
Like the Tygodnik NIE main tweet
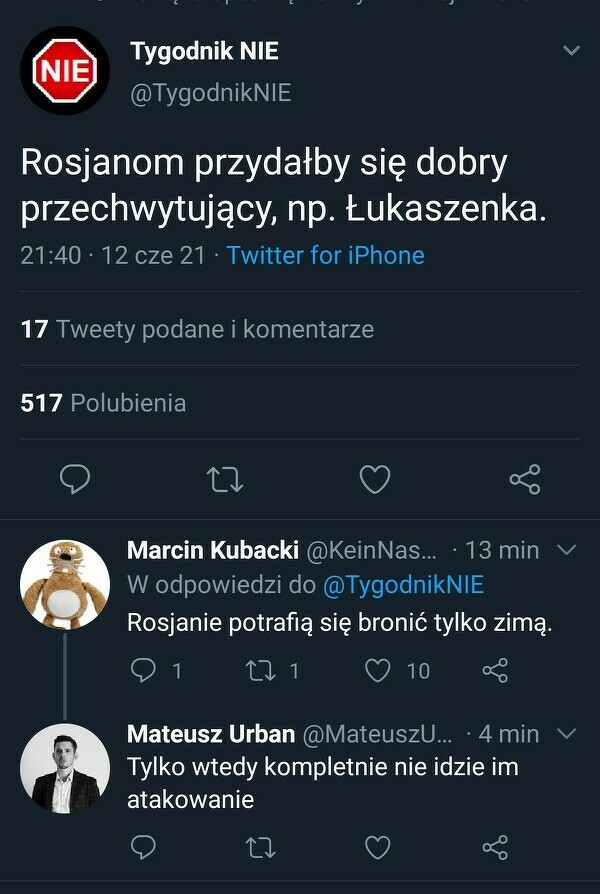374,480
